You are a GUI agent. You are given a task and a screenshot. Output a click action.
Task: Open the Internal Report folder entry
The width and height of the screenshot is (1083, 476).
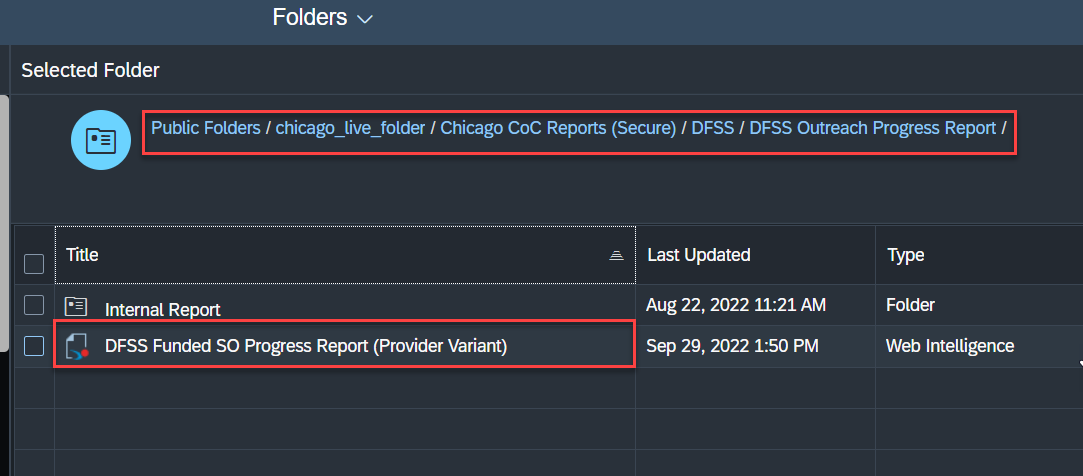tap(162, 310)
